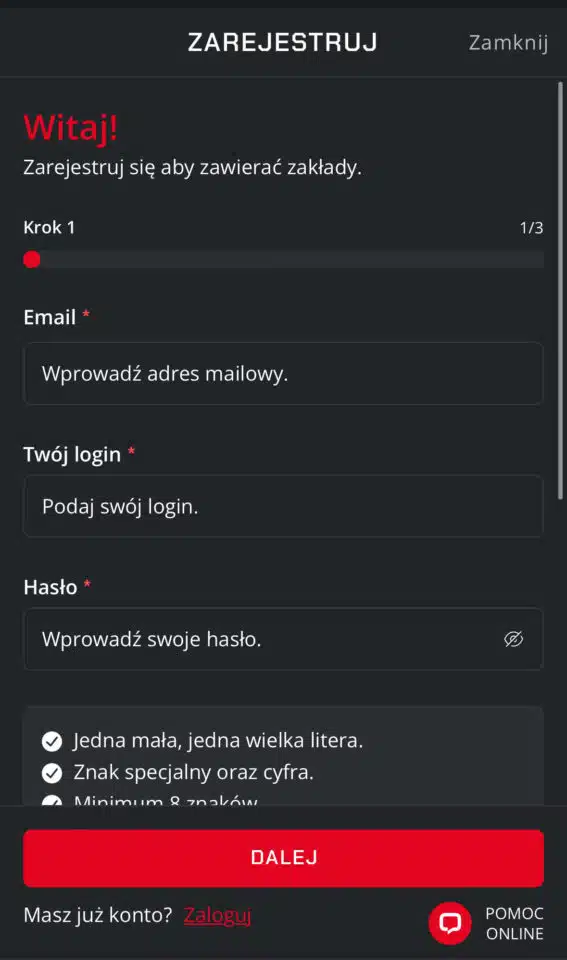
Task: Click the red progress dot for Krok 1
Action: tap(32, 260)
